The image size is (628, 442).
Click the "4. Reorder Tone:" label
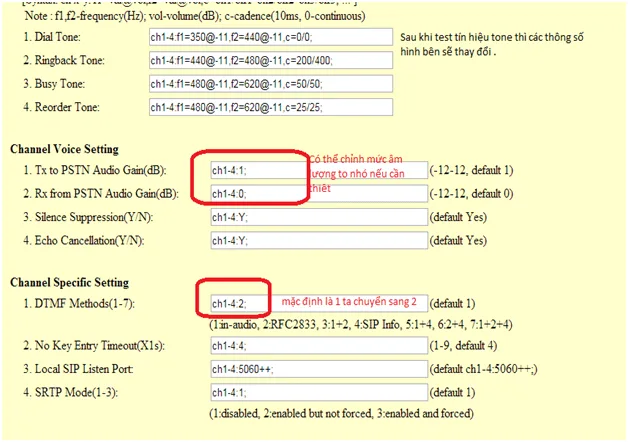point(62,107)
